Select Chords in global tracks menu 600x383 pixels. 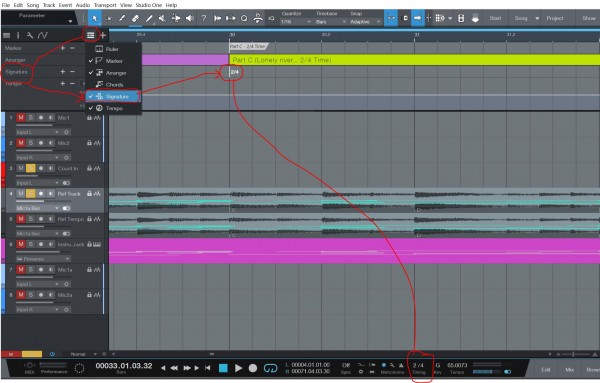113,85
